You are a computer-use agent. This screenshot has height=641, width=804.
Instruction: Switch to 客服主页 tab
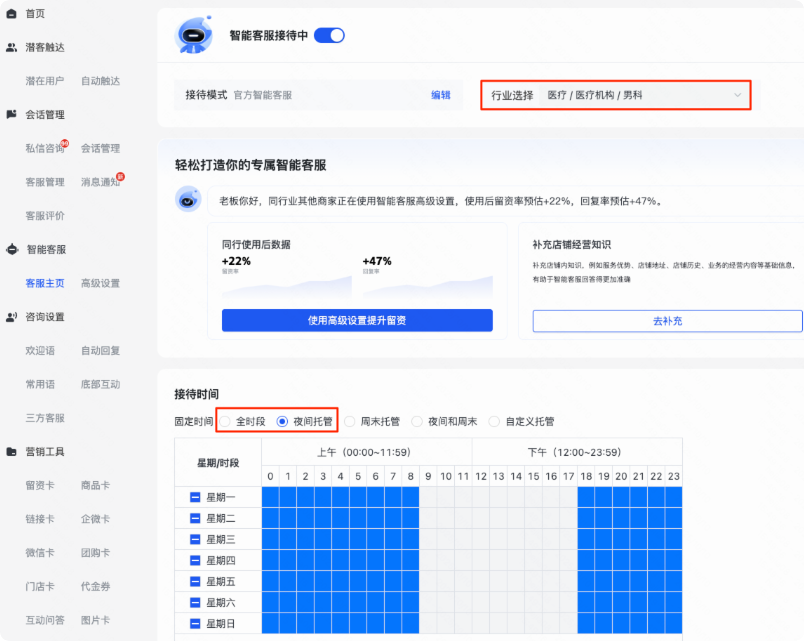[45, 283]
